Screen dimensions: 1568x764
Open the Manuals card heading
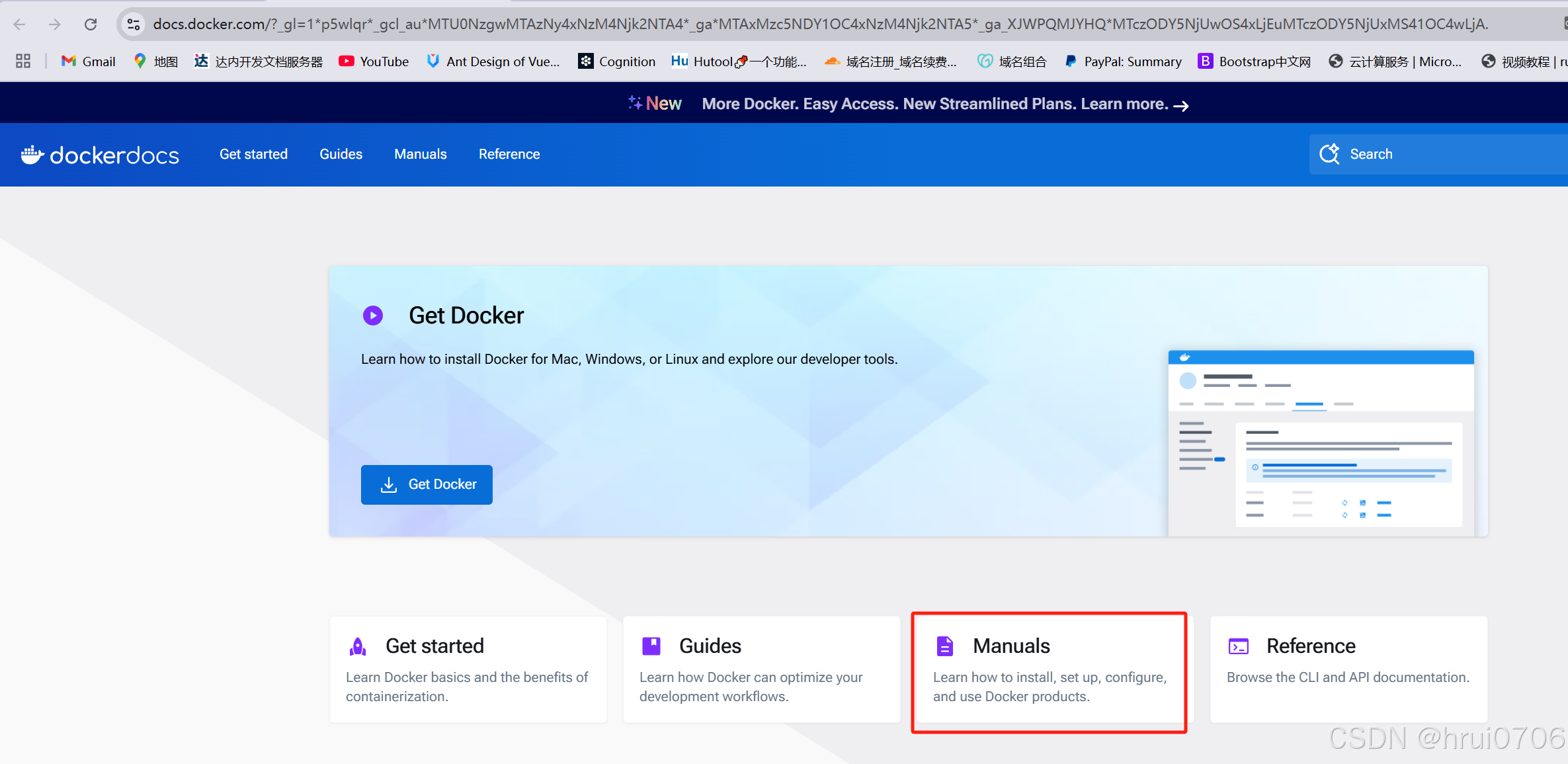point(1011,646)
